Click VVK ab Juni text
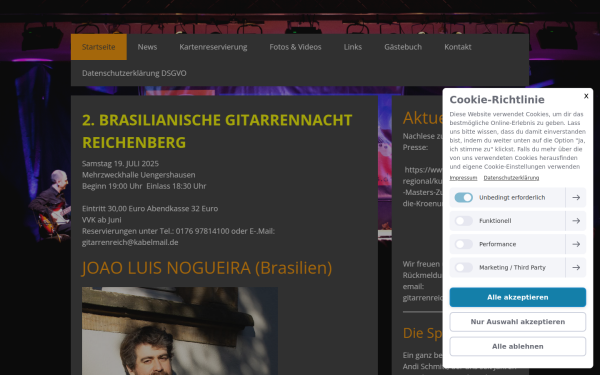 [x=101, y=220]
